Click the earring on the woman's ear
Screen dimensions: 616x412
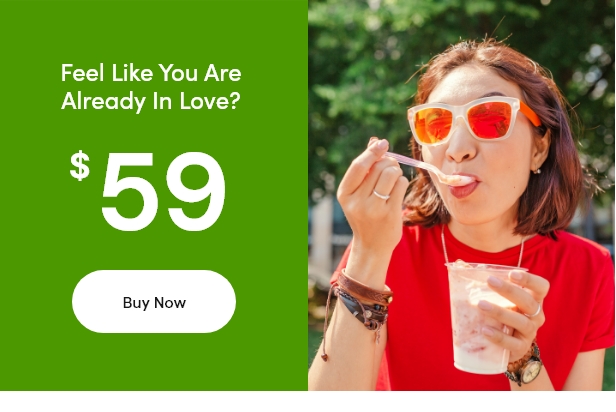(536, 171)
